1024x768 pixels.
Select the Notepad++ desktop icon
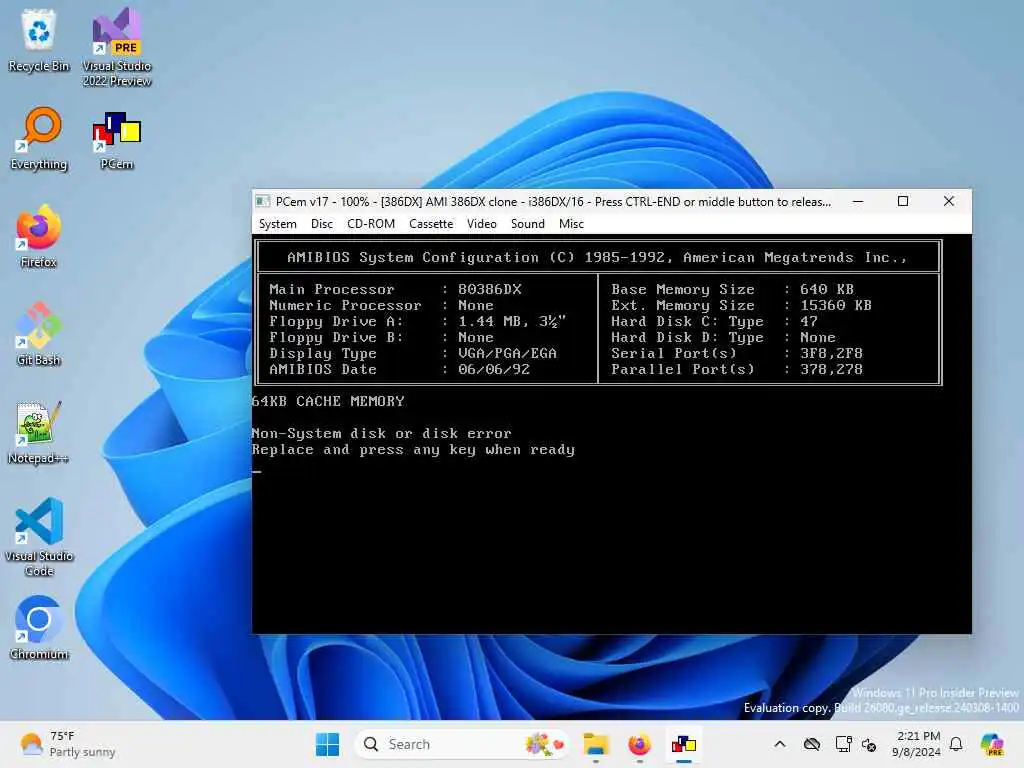pyautogui.click(x=39, y=432)
